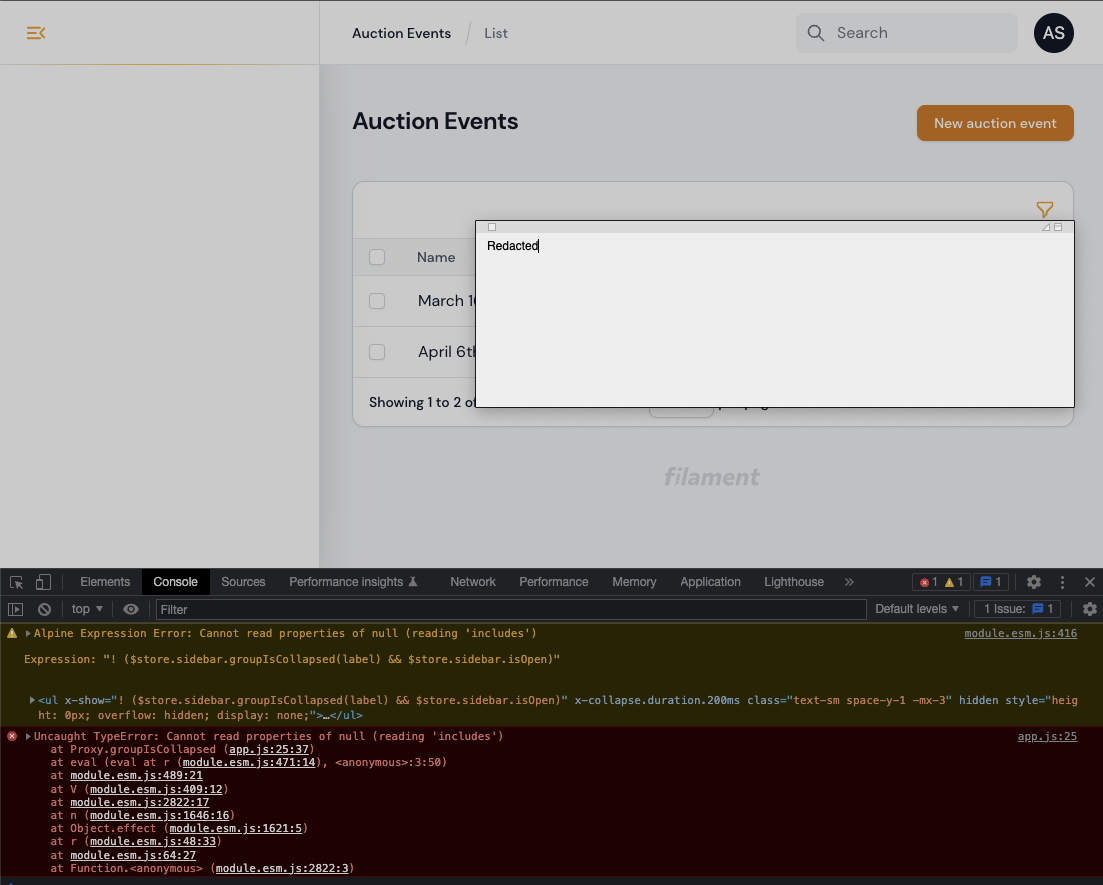Open the Lighthouse tab
Screen dimensions: 1103x885
coord(793,582)
